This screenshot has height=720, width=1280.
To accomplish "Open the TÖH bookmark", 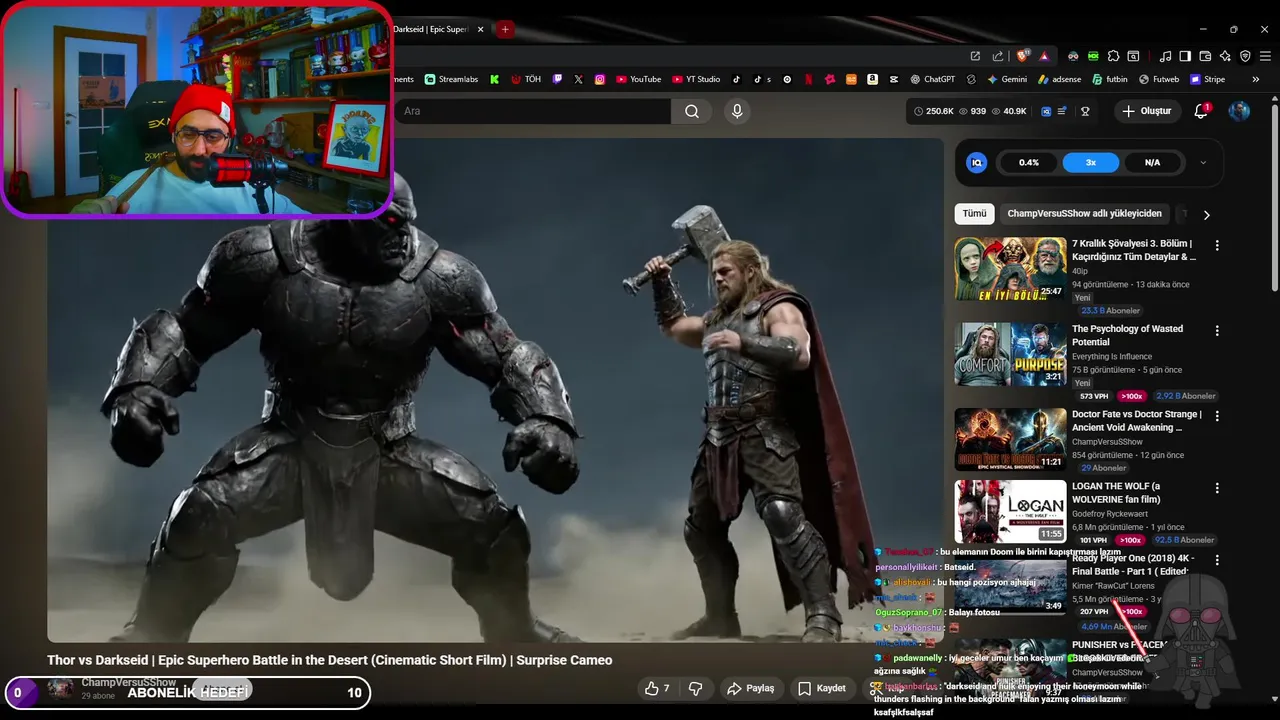I will 526,79.
